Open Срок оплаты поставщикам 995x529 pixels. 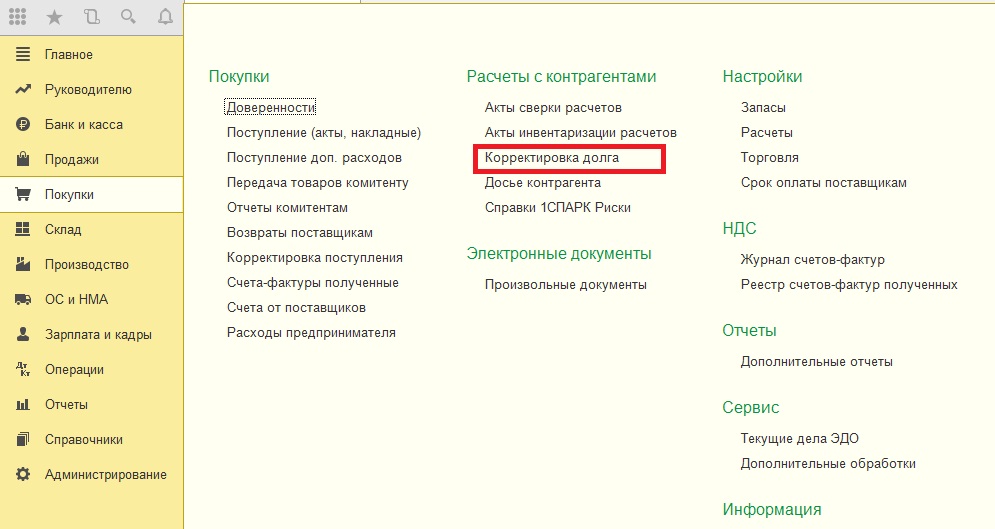pyautogui.click(x=823, y=183)
